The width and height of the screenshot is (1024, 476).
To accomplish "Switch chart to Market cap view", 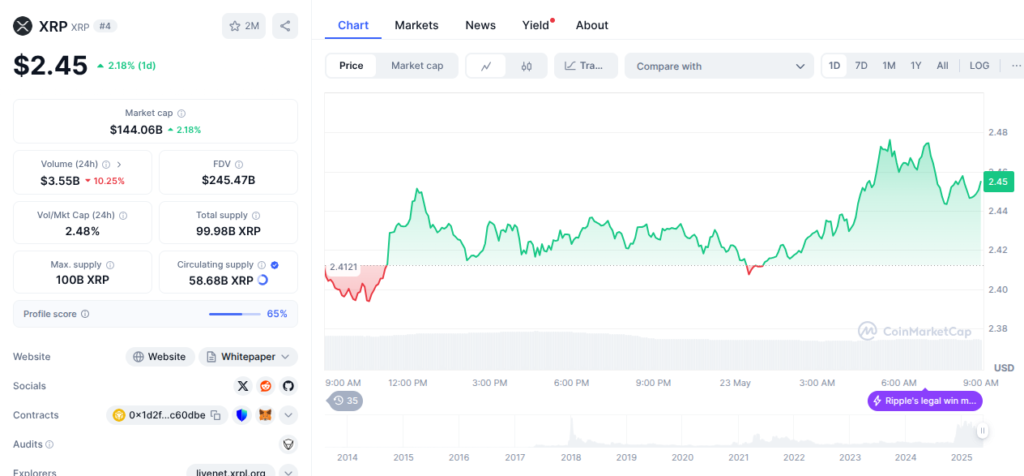I will tap(417, 66).
